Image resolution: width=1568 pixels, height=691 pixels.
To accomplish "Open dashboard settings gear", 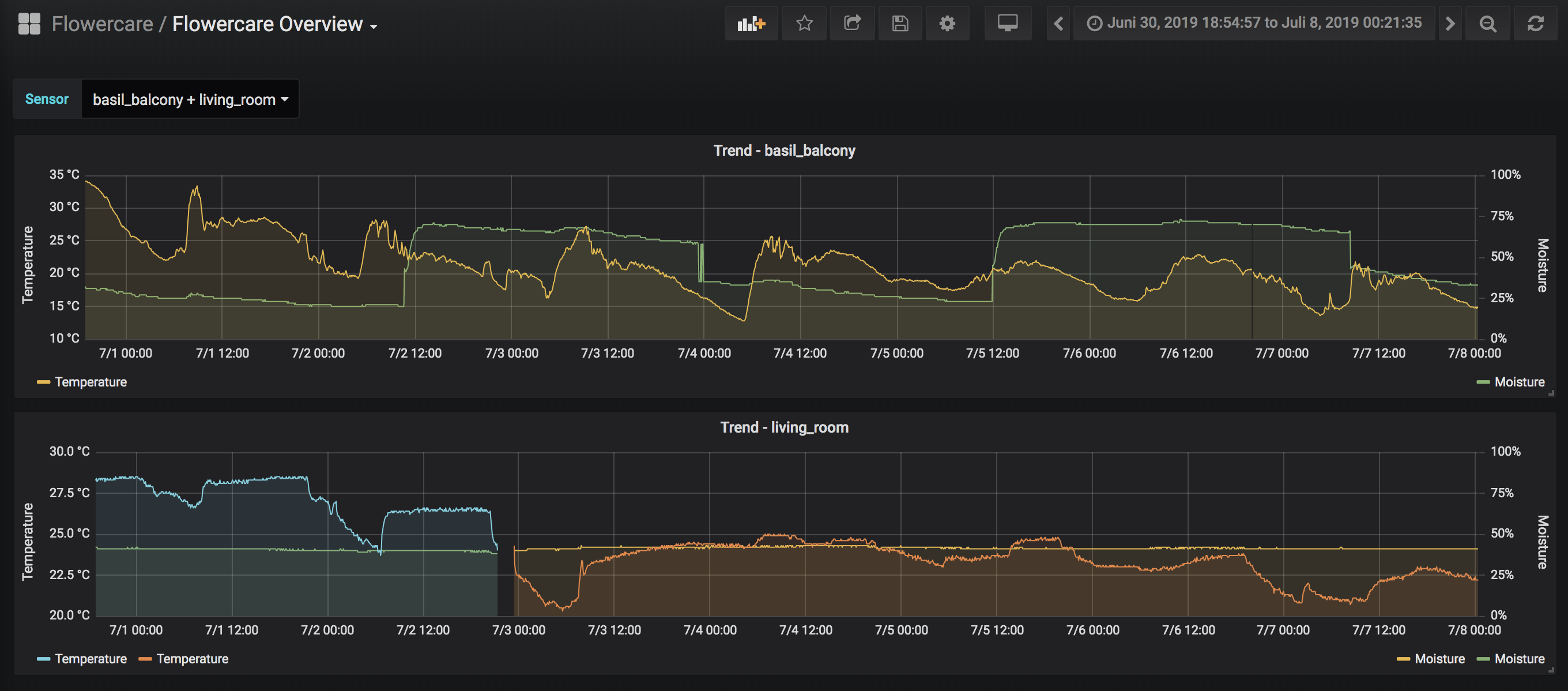I will pyautogui.click(x=947, y=24).
